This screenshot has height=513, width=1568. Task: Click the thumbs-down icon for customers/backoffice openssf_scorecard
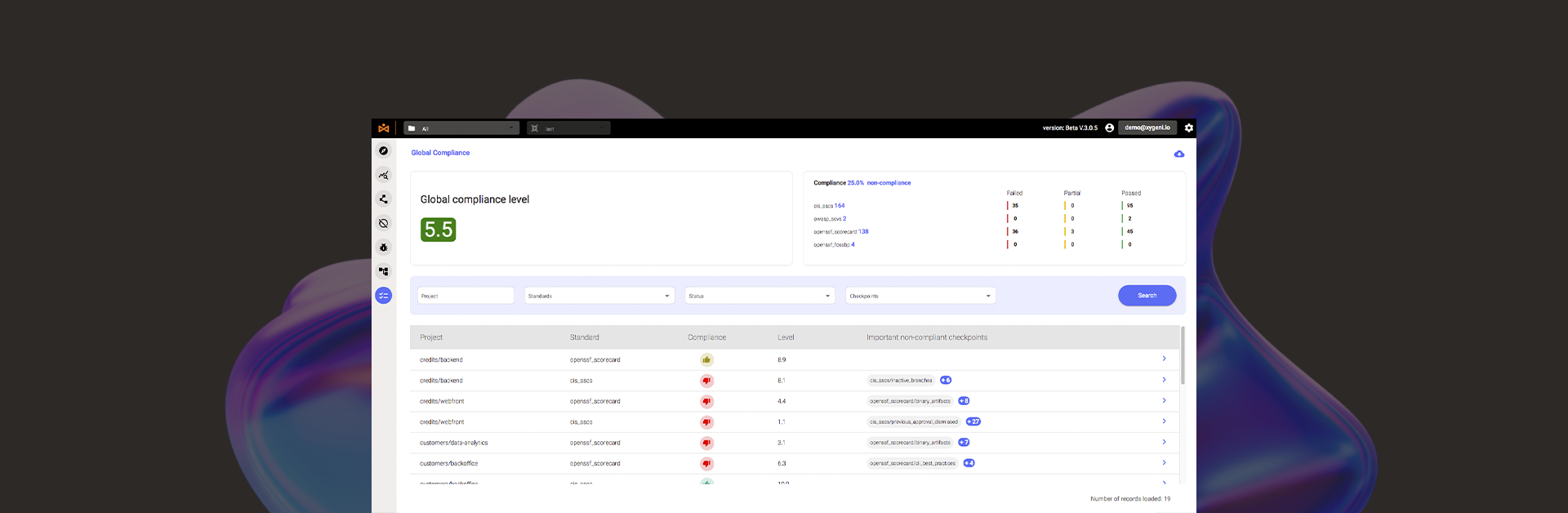tap(706, 463)
